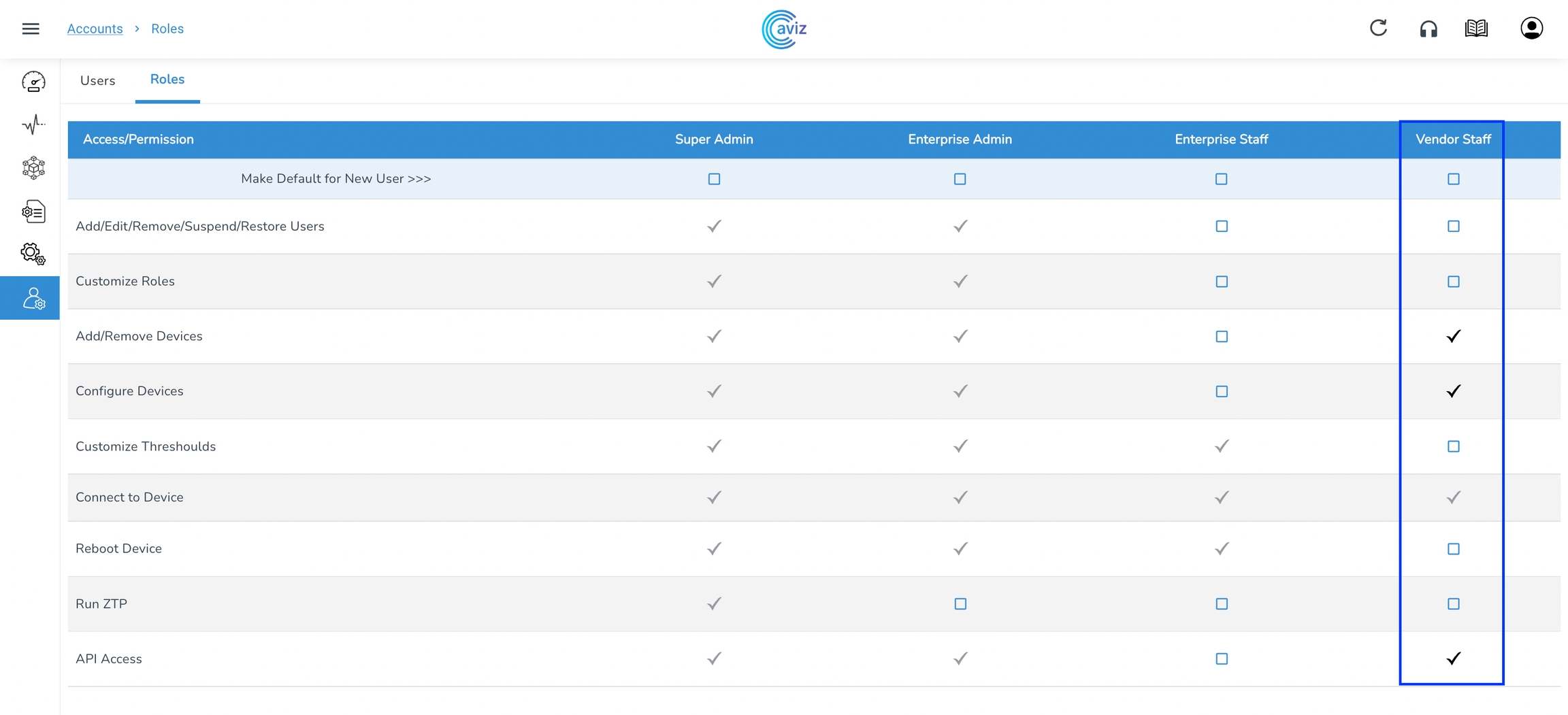Select the accounts user sidebar icon
This screenshot has height=715, width=1568.
(x=33, y=298)
